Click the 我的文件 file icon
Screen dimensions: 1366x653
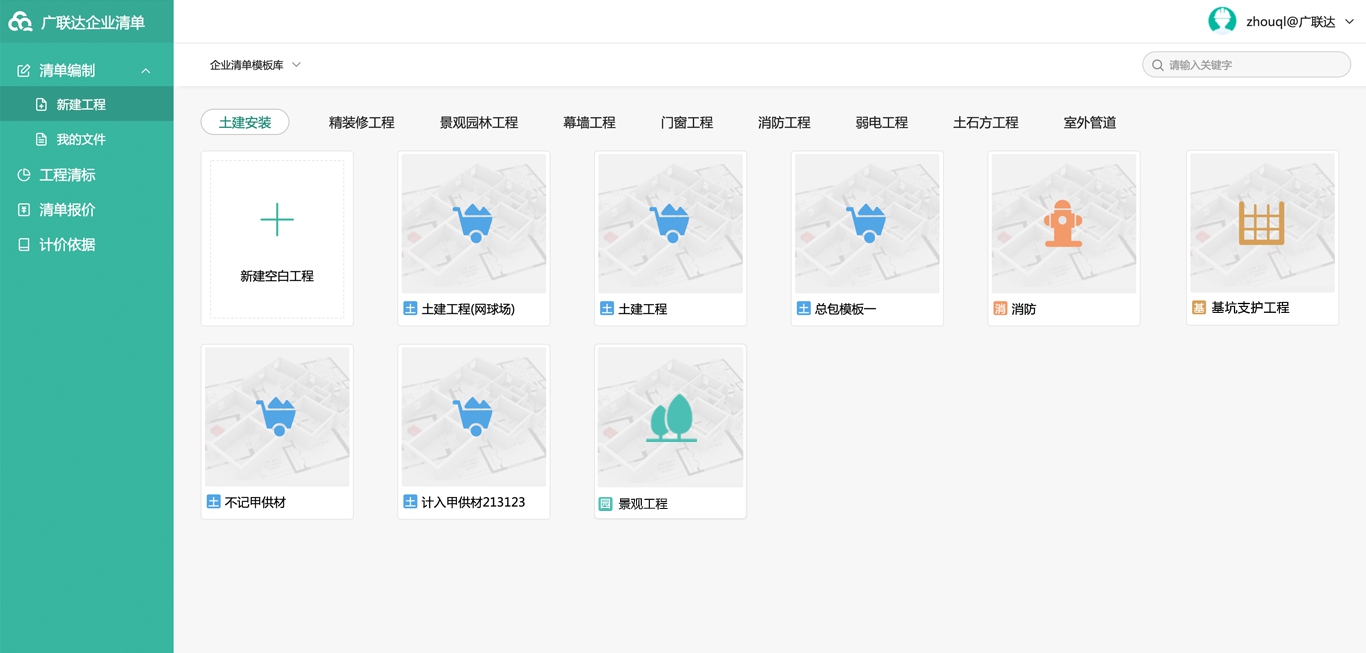pyautogui.click(x=39, y=139)
